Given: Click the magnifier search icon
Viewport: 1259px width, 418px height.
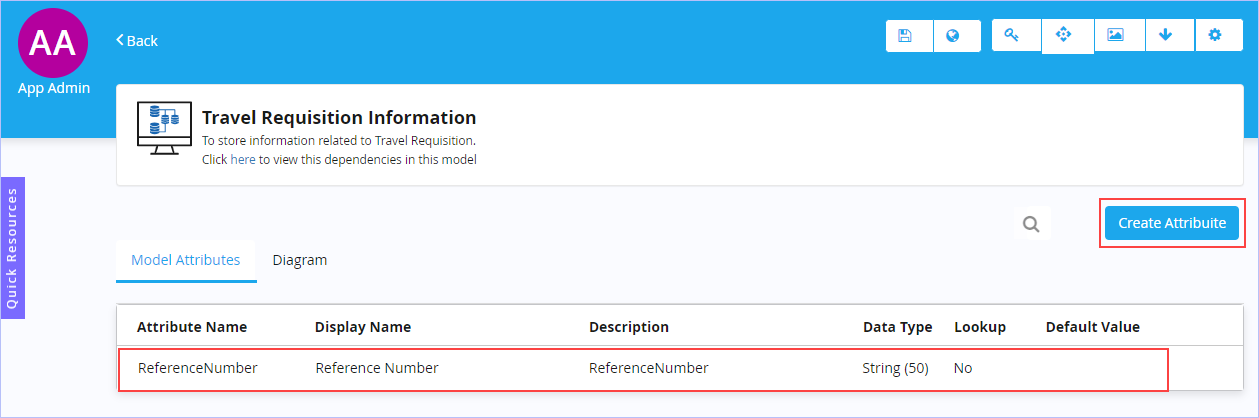Looking at the screenshot, I should 1031,224.
